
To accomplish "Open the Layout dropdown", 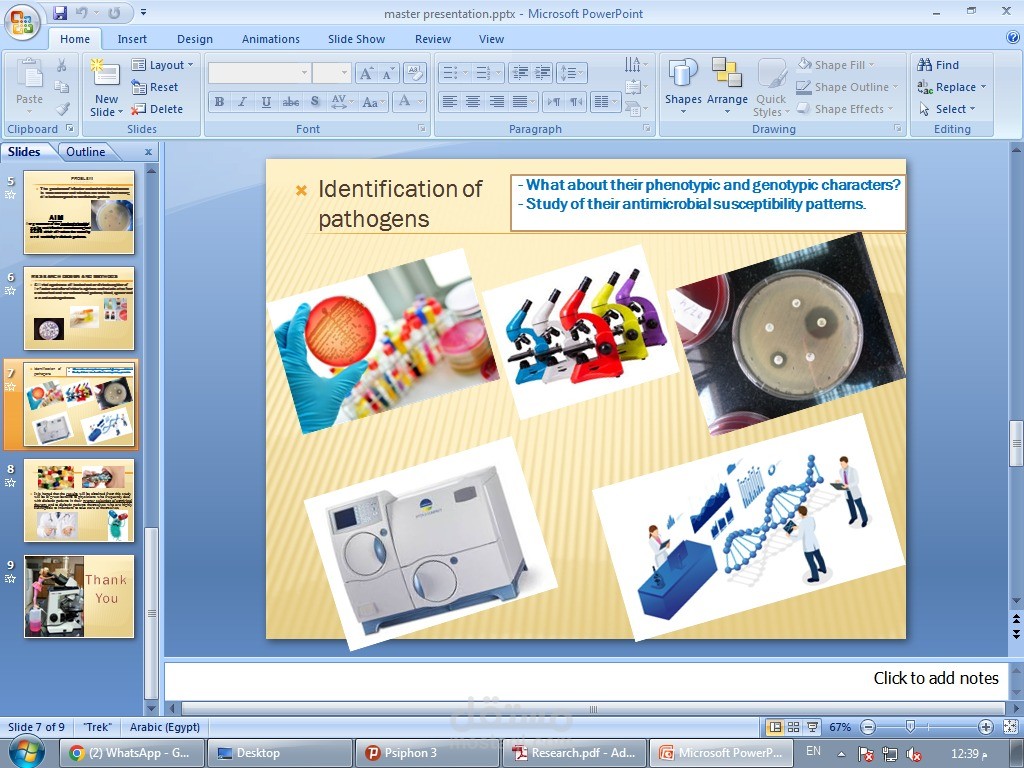I will [163, 65].
